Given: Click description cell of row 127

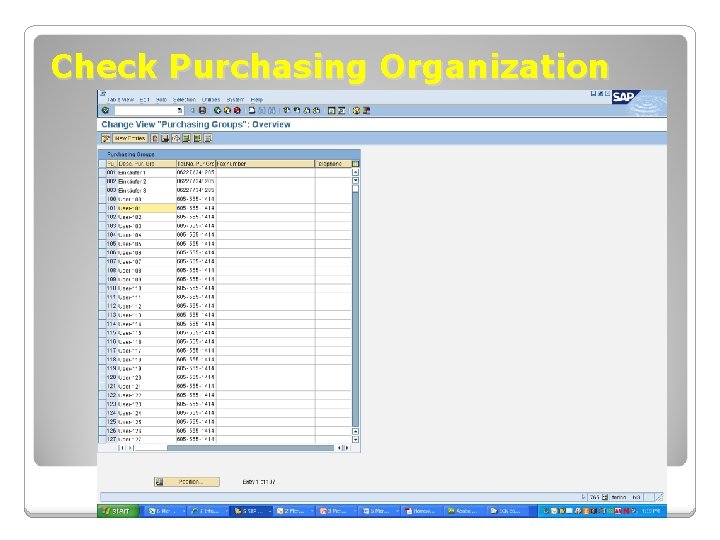Looking at the screenshot, I should [146, 439].
